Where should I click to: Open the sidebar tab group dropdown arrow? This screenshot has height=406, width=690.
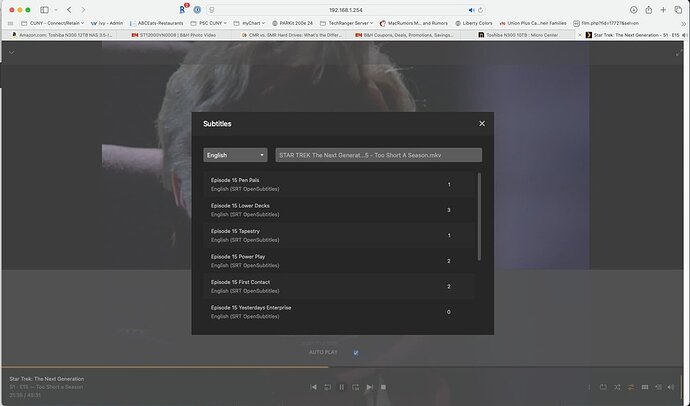(56, 10)
